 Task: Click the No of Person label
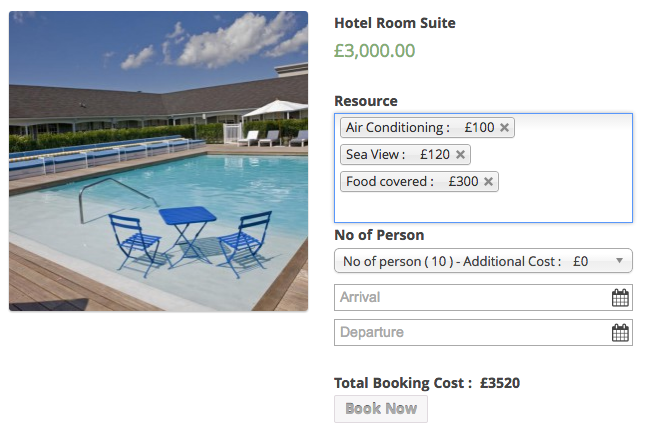pos(379,235)
